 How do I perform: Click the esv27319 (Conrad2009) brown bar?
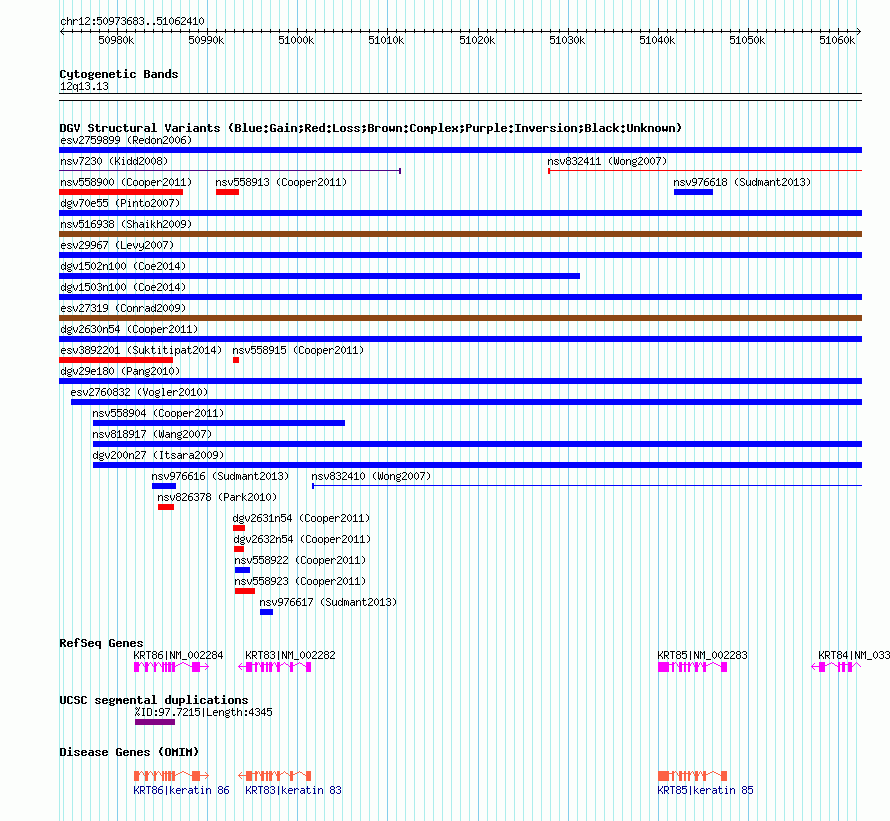(x=460, y=318)
